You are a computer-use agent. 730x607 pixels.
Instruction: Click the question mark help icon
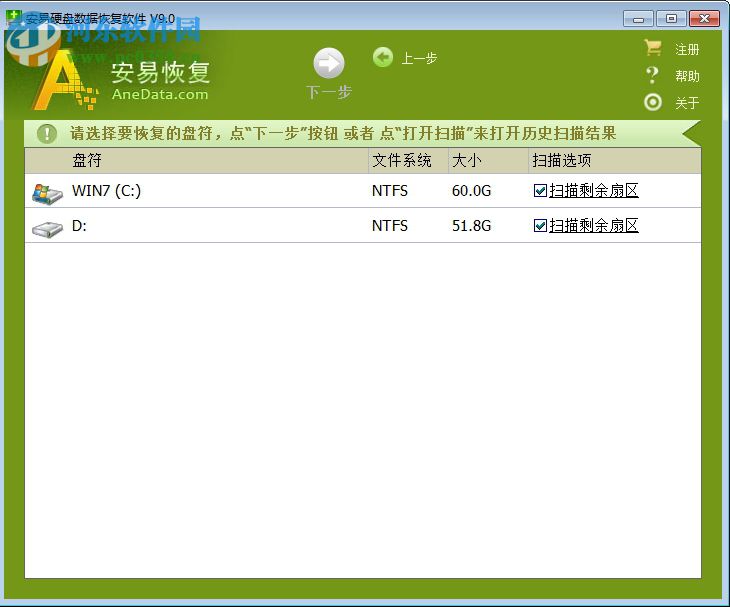click(653, 75)
